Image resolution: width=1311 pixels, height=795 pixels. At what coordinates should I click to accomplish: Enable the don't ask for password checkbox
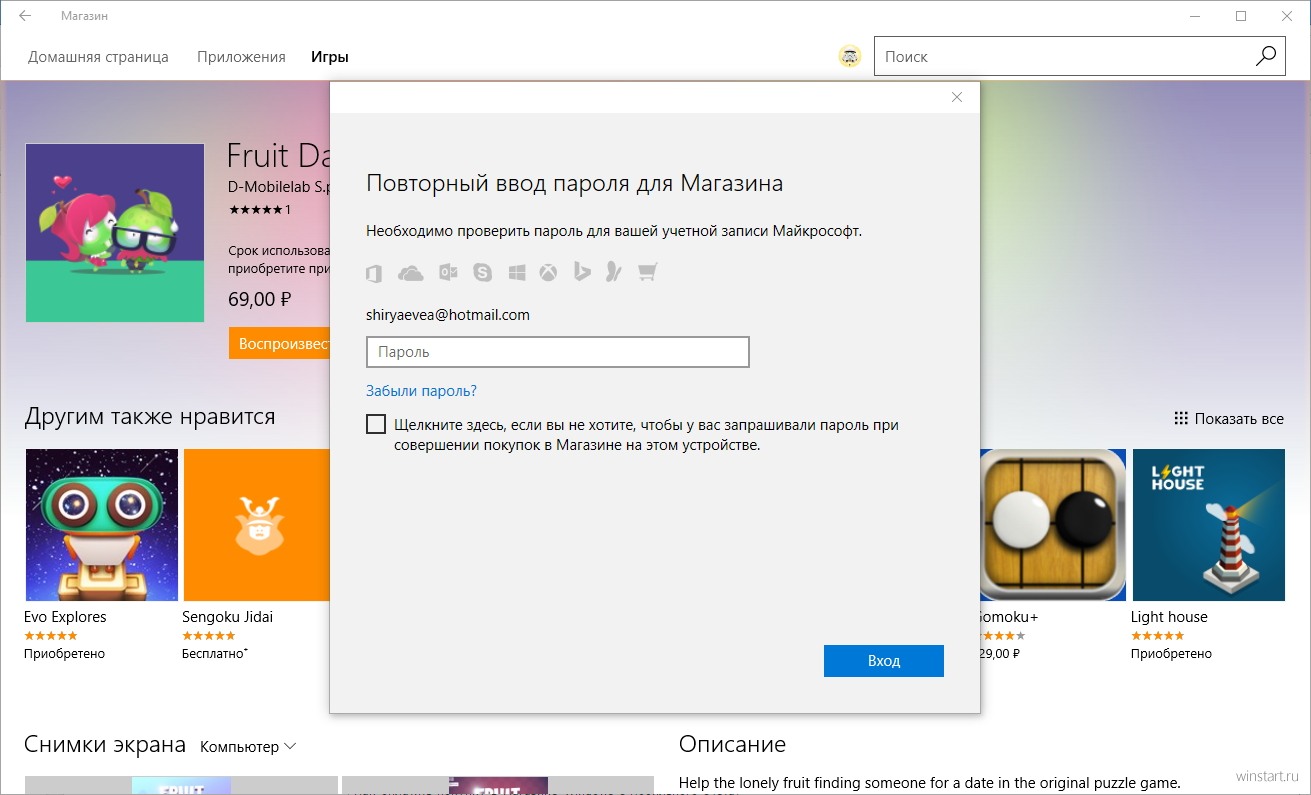pyautogui.click(x=376, y=424)
